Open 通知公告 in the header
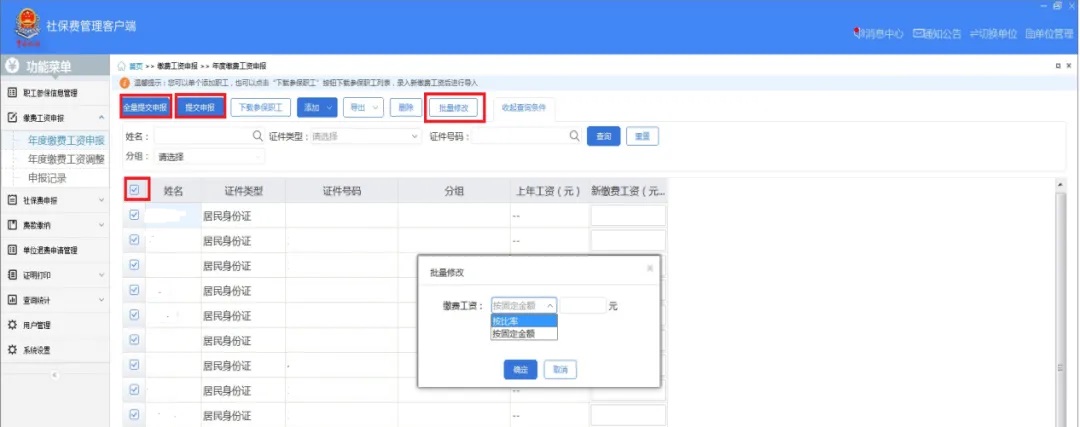Viewport: 1080px width, 427px height. (x=938, y=33)
